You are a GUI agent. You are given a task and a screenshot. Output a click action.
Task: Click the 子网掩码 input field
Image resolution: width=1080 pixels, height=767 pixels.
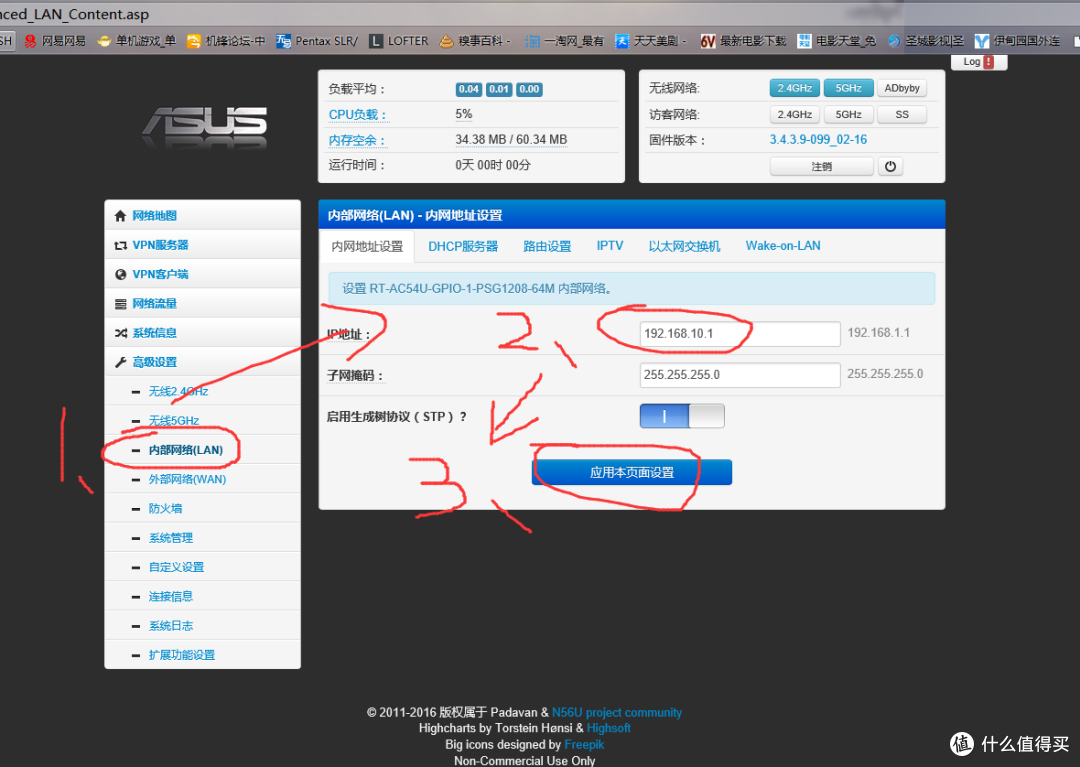[x=740, y=375]
